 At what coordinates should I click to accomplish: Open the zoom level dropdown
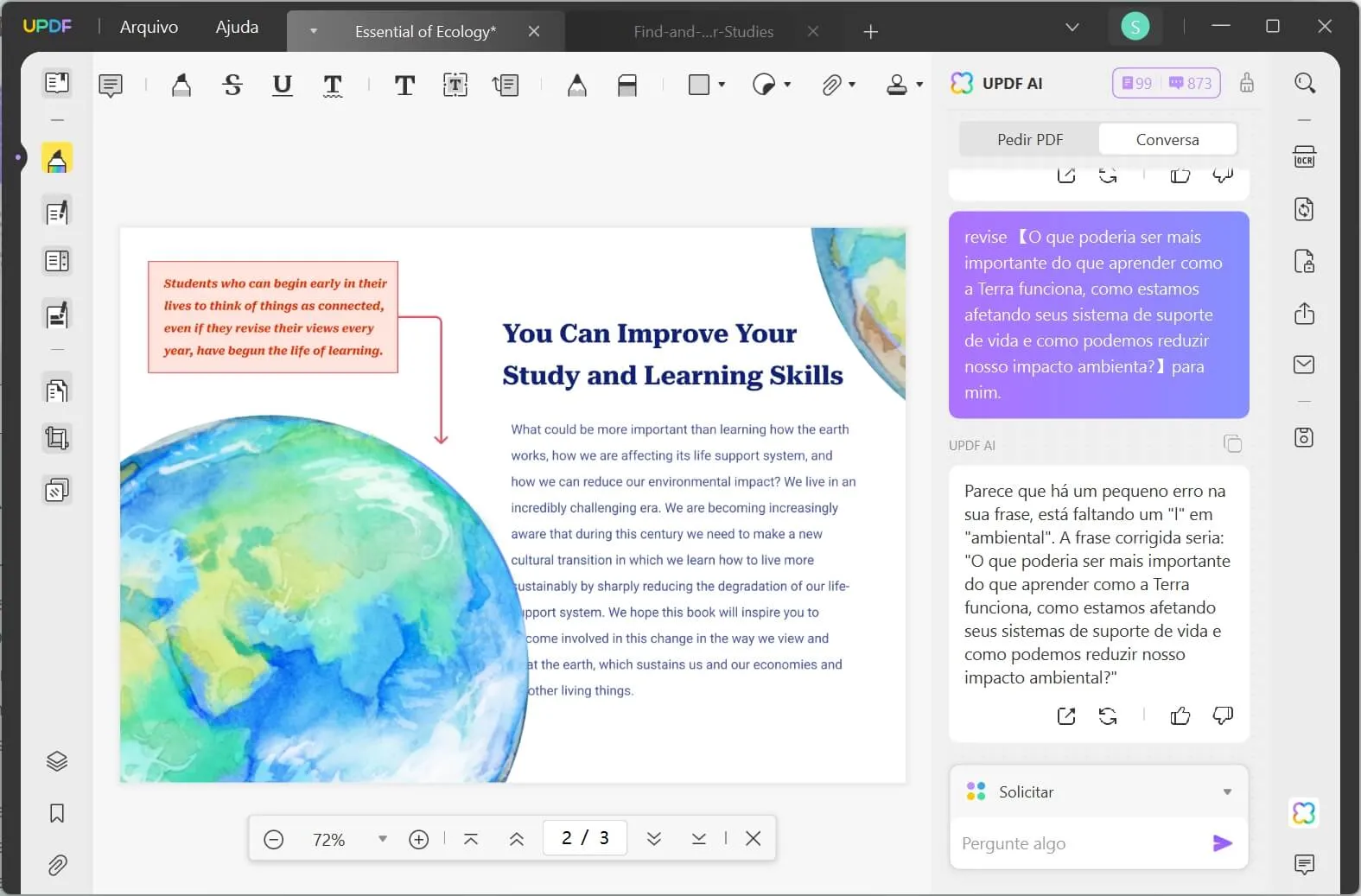click(x=382, y=839)
